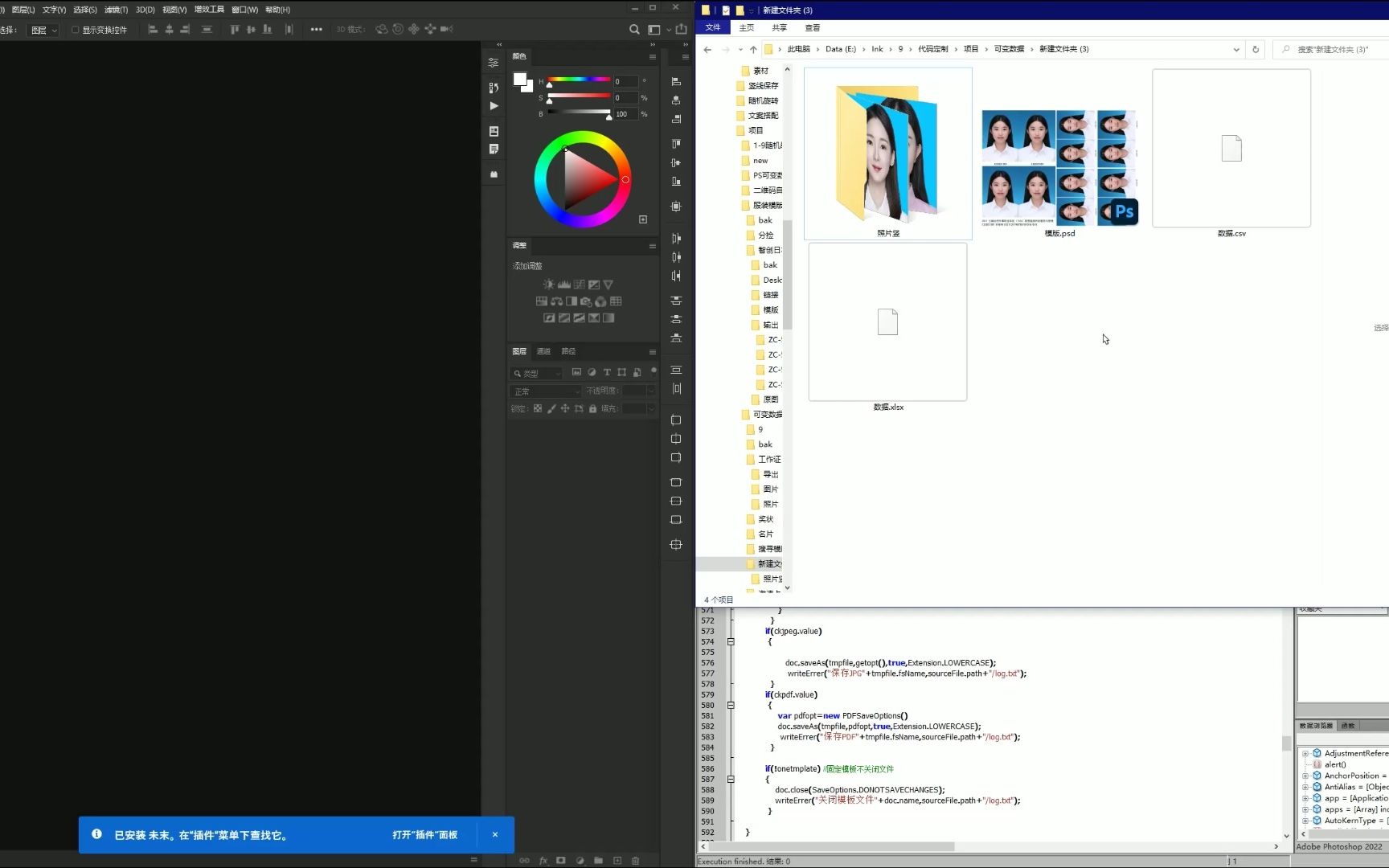1389x868 pixels.
Task: Open the 颜色 panel flyout menu
Action: [x=653, y=56]
